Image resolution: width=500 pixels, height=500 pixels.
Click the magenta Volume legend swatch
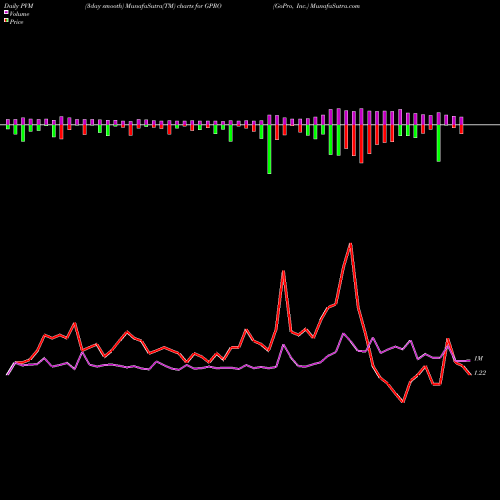point(6,13)
